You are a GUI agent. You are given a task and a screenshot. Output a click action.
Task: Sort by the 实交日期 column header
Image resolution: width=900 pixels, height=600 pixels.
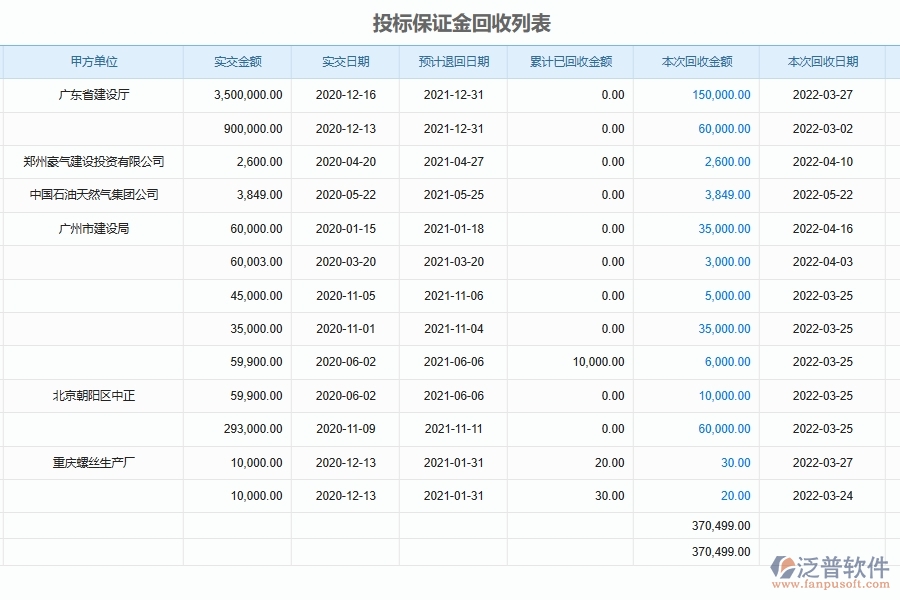[x=346, y=61]
